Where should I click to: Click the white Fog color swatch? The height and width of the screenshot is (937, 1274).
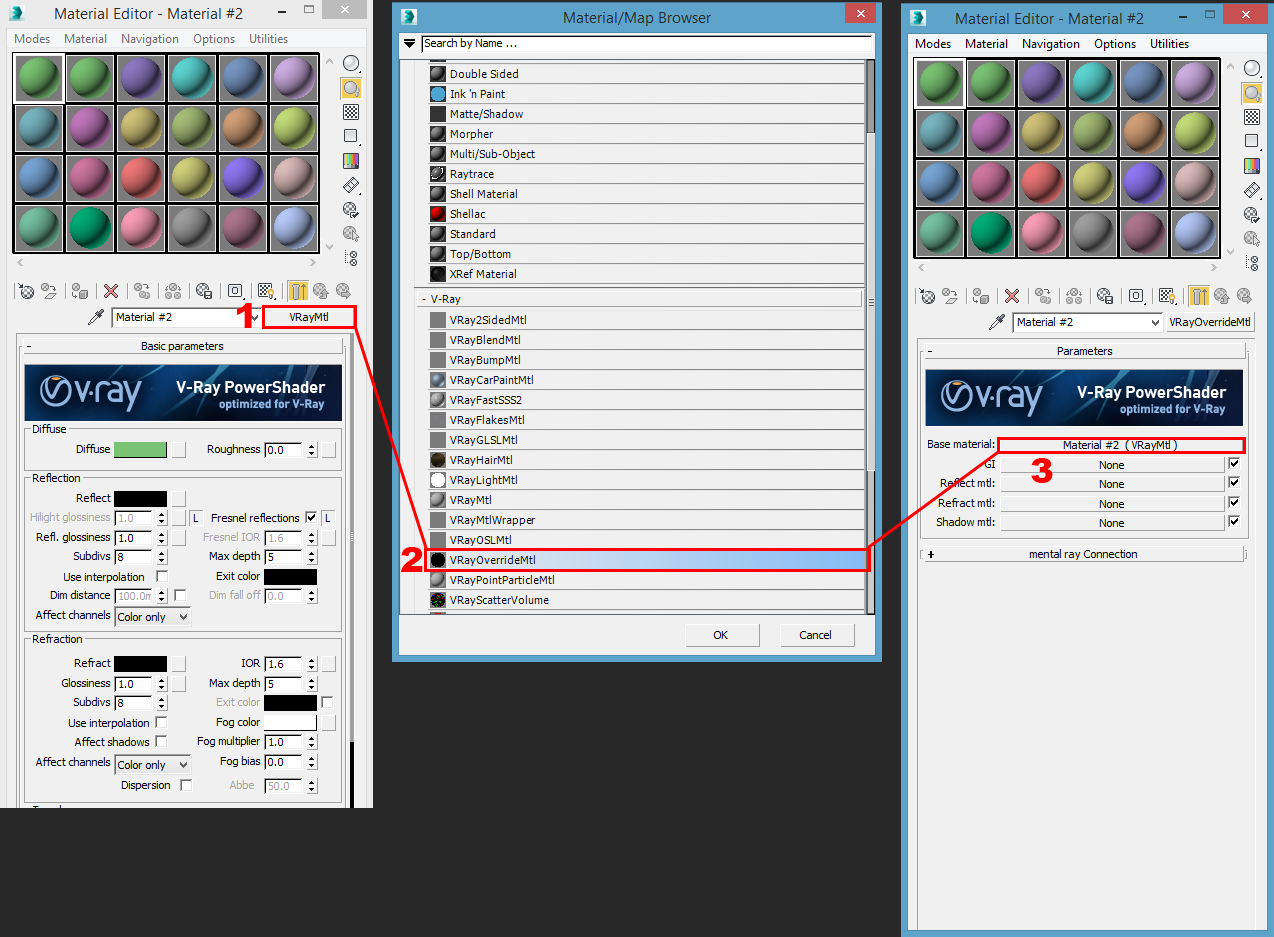click(x=290, y=722)
